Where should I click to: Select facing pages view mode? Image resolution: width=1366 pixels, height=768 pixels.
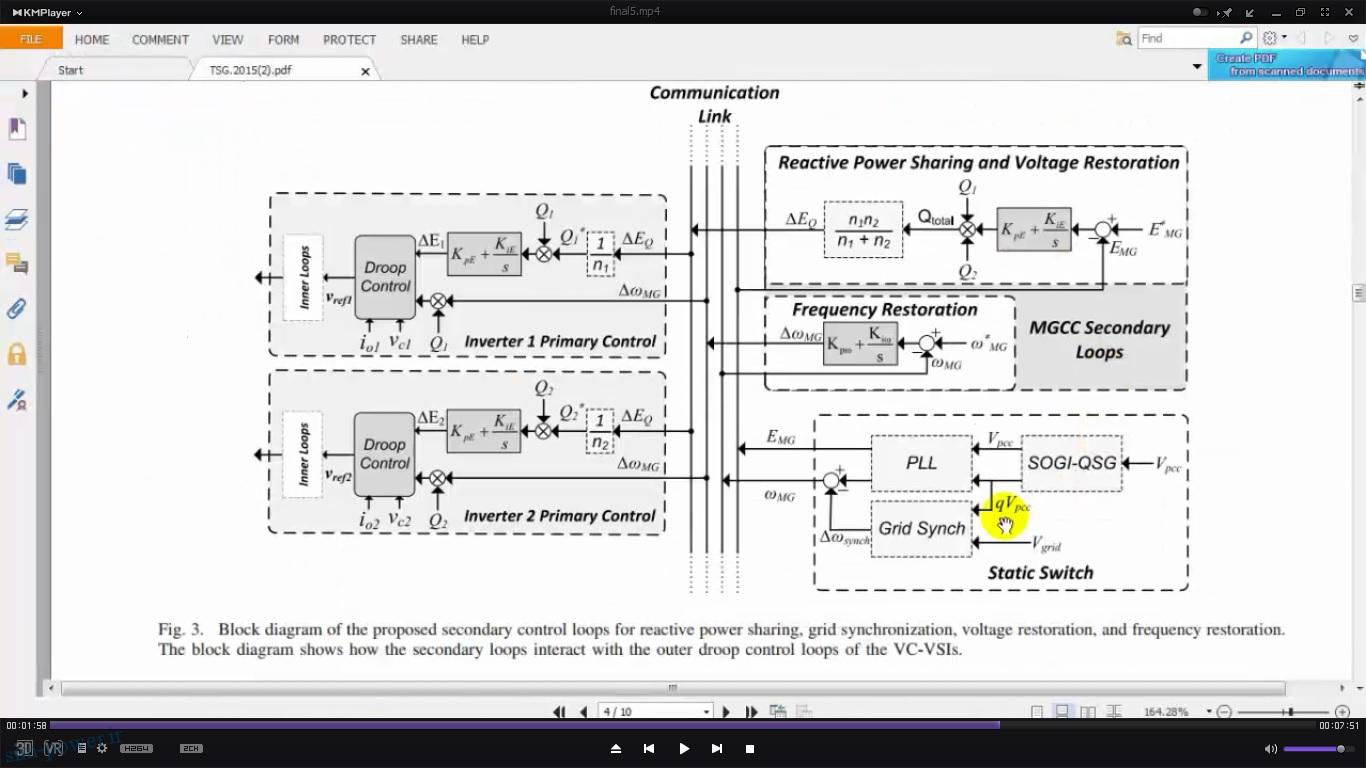pyautogui.click(x=1088, y=712)
